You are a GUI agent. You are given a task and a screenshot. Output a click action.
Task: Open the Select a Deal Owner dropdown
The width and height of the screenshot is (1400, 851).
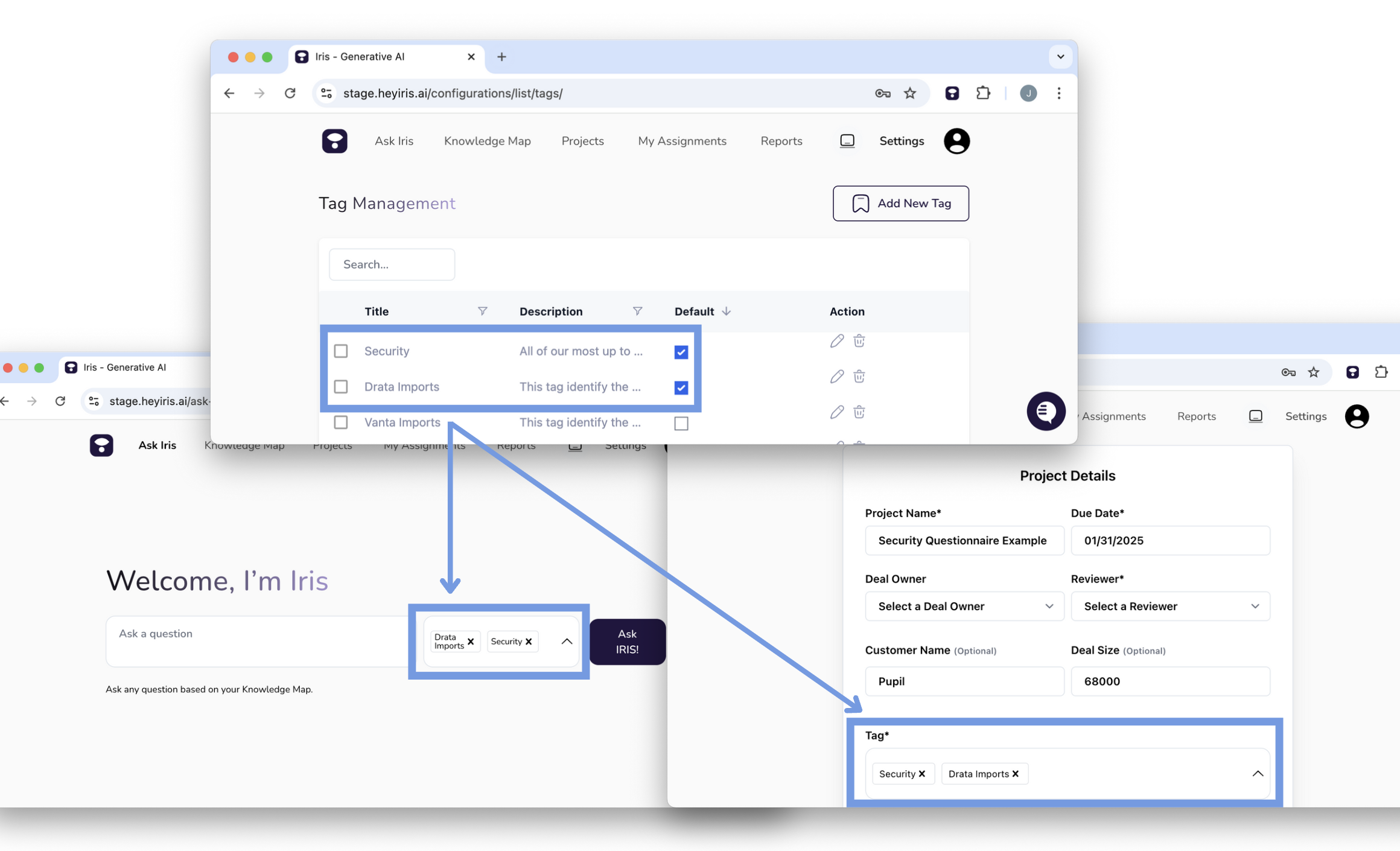pos(964,606)
